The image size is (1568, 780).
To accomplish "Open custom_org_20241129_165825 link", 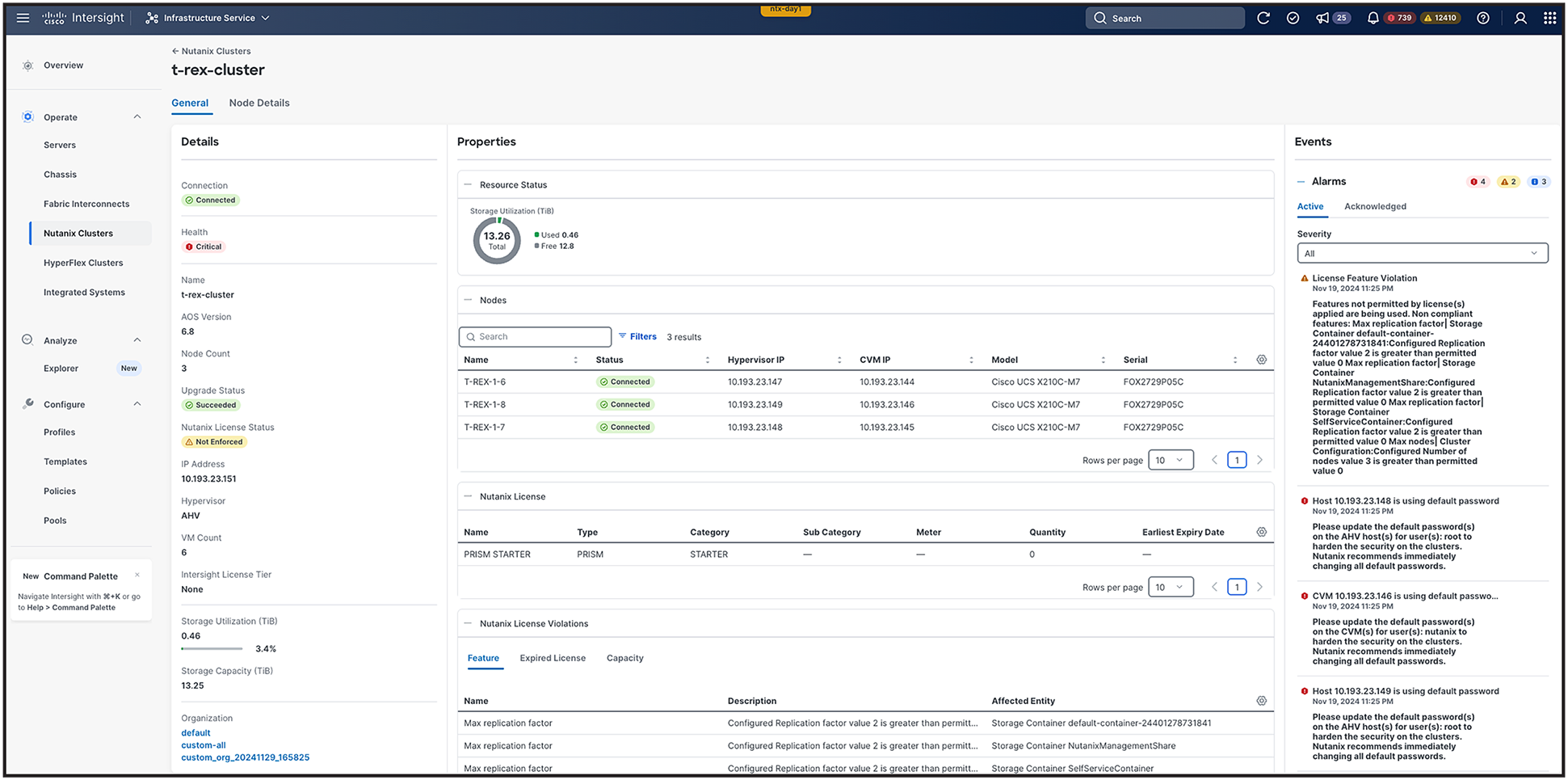I will [246, 757].
